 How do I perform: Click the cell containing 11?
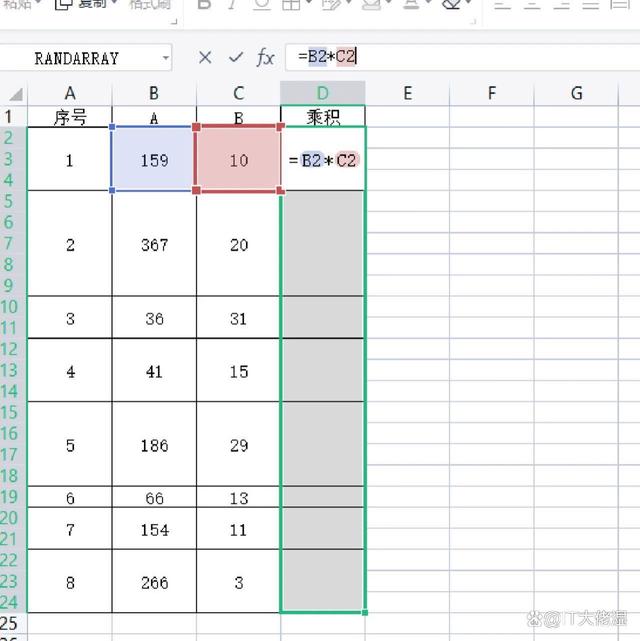coord(238,529)
